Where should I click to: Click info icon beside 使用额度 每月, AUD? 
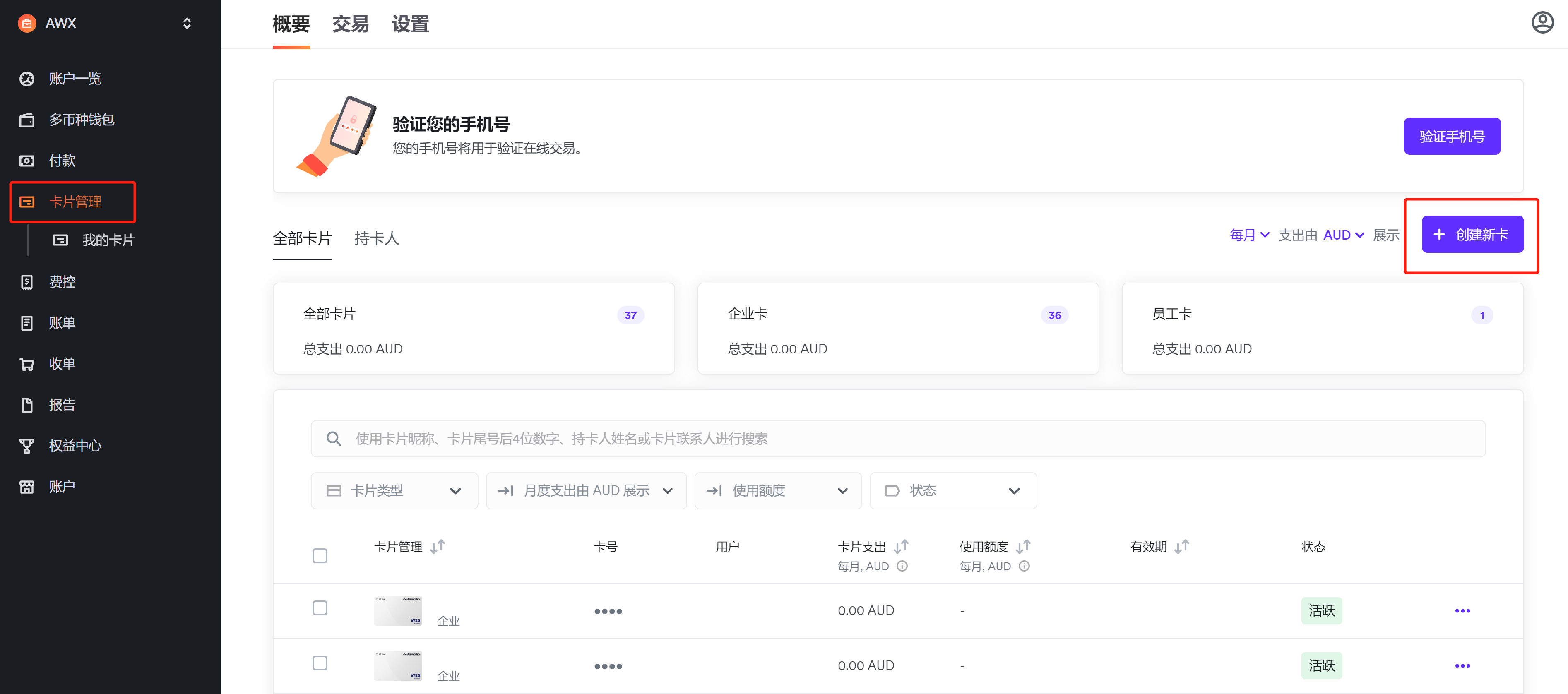pos(1024,566)
